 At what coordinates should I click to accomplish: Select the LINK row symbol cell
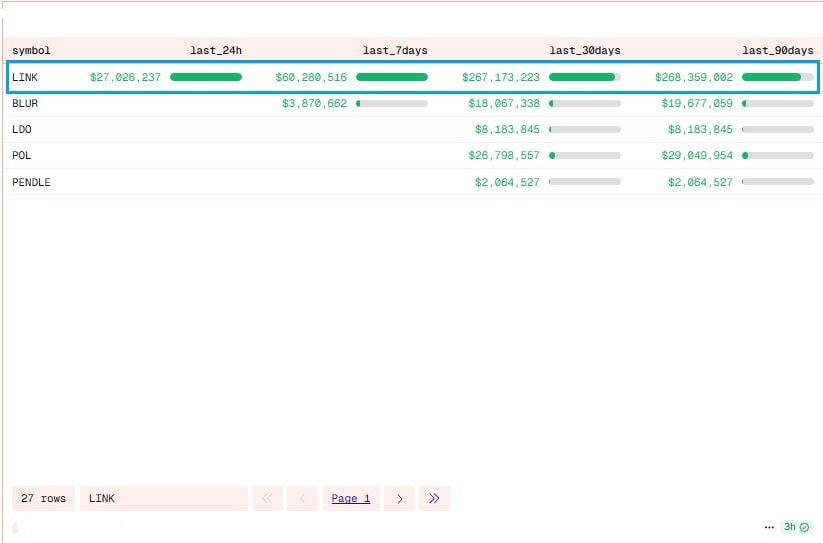[25, 77]
